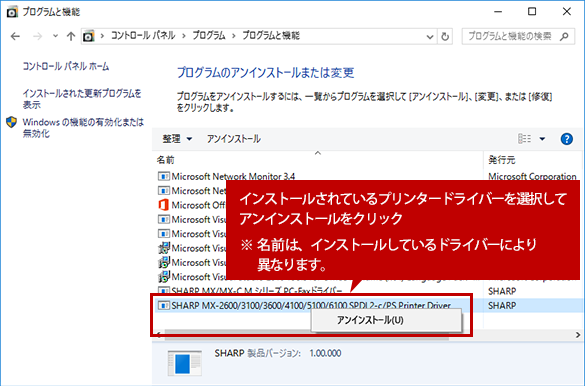The width and height of the screenshot is (585, 386).
Task: Click the control panel icon in address bar
Action: 89,36
